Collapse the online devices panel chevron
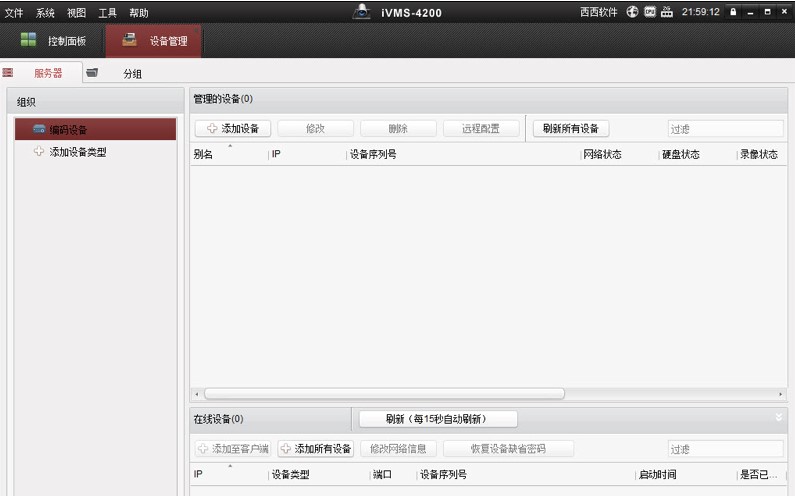The width and height of the screenshot is (795, 496). (x=779, y=417)
